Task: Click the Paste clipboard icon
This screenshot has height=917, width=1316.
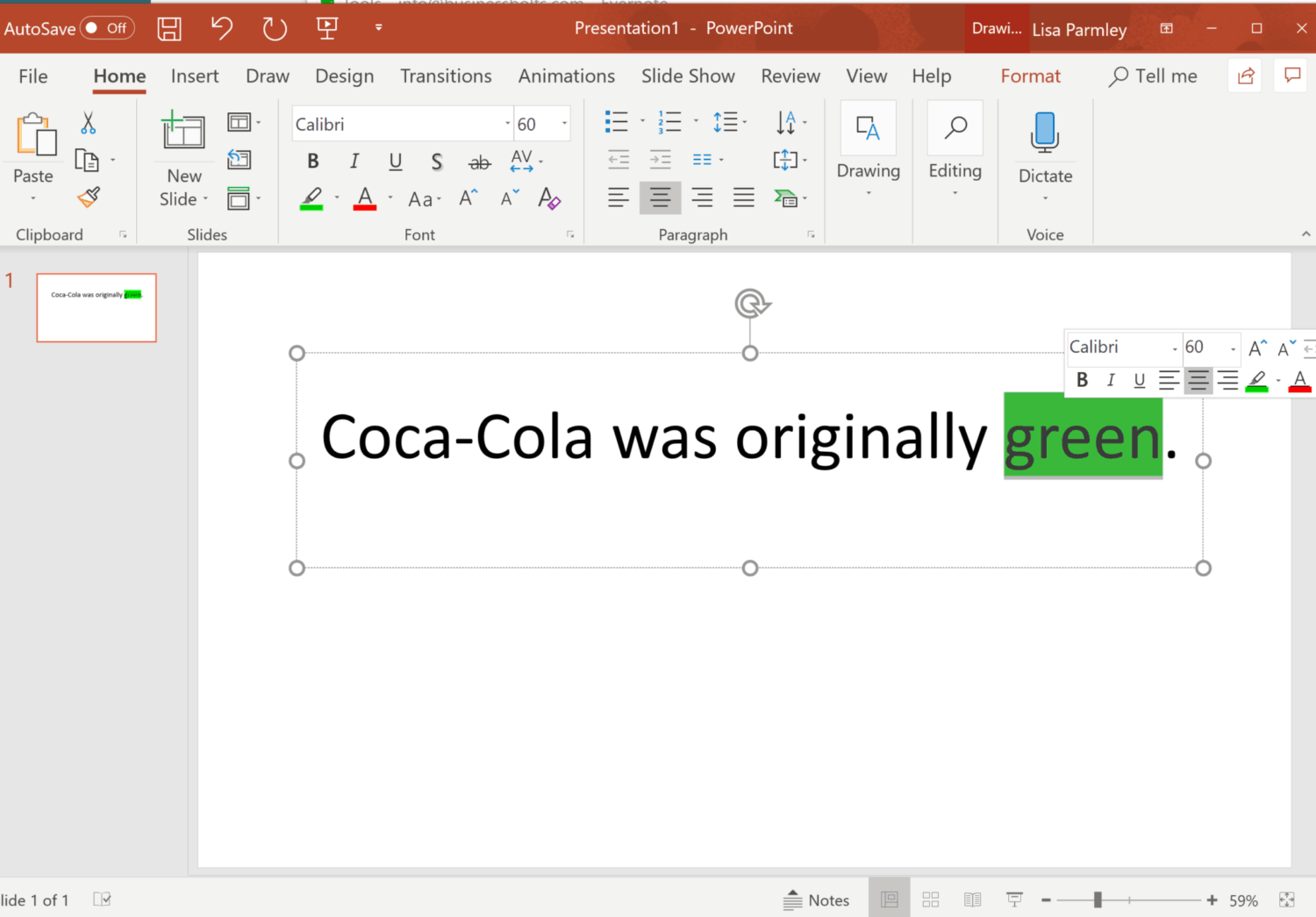Action: tap(36, 134)
